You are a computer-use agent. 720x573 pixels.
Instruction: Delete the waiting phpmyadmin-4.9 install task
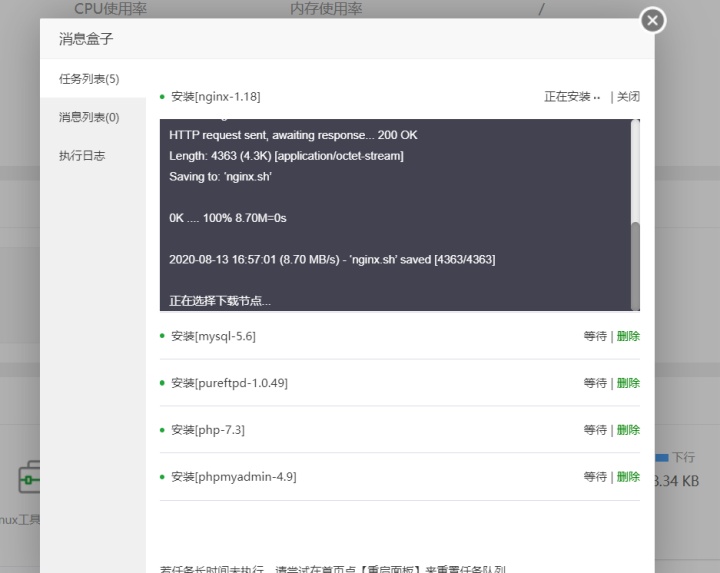628,477
